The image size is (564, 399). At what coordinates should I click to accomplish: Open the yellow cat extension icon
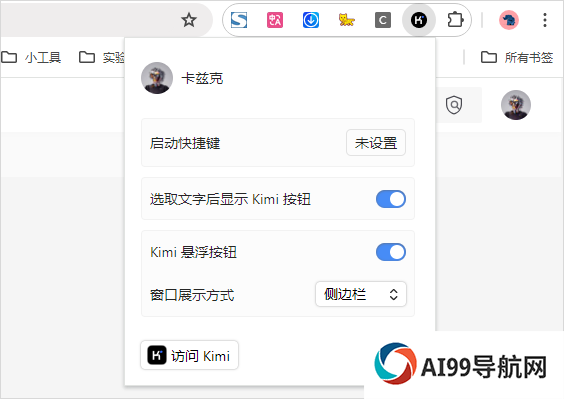[347, 20]
